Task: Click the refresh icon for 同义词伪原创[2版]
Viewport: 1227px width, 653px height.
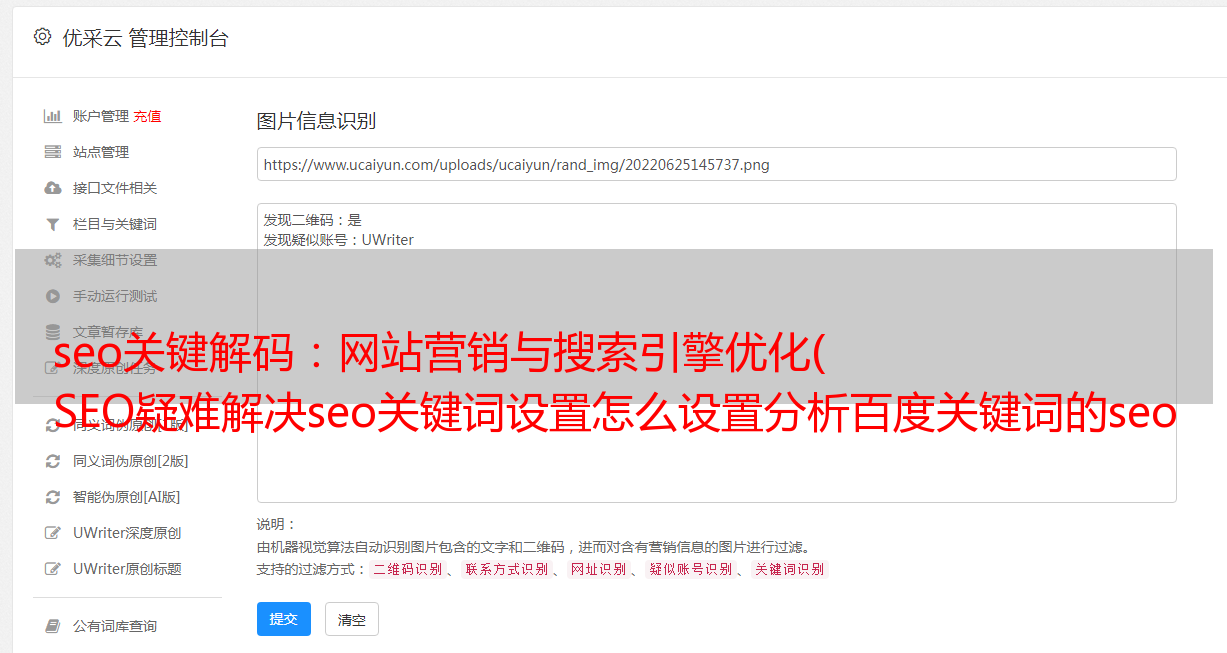Action: tap(53, 461)
